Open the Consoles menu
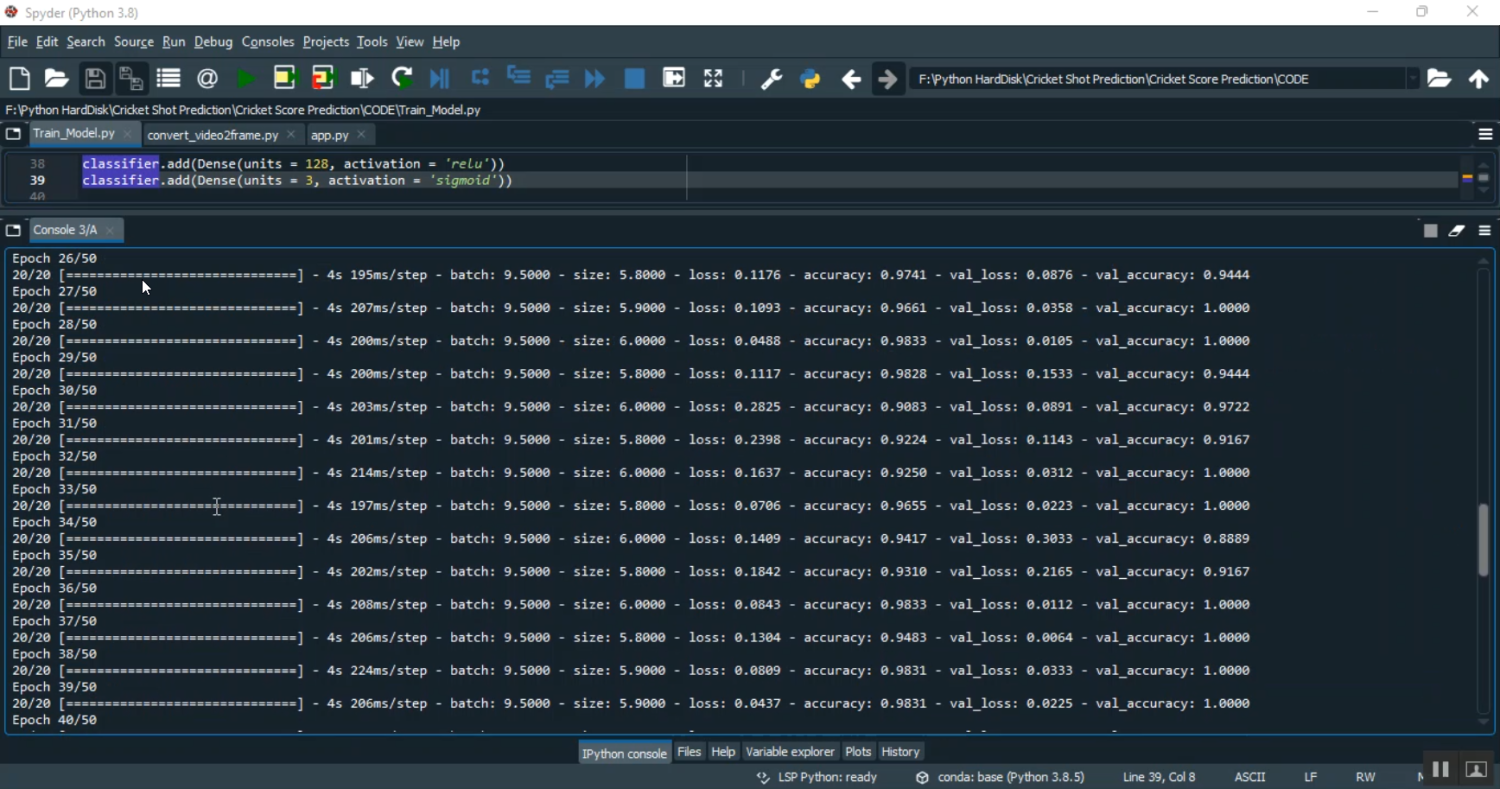The height and width of the screenshot is (789, 1500). coord(267,42)
